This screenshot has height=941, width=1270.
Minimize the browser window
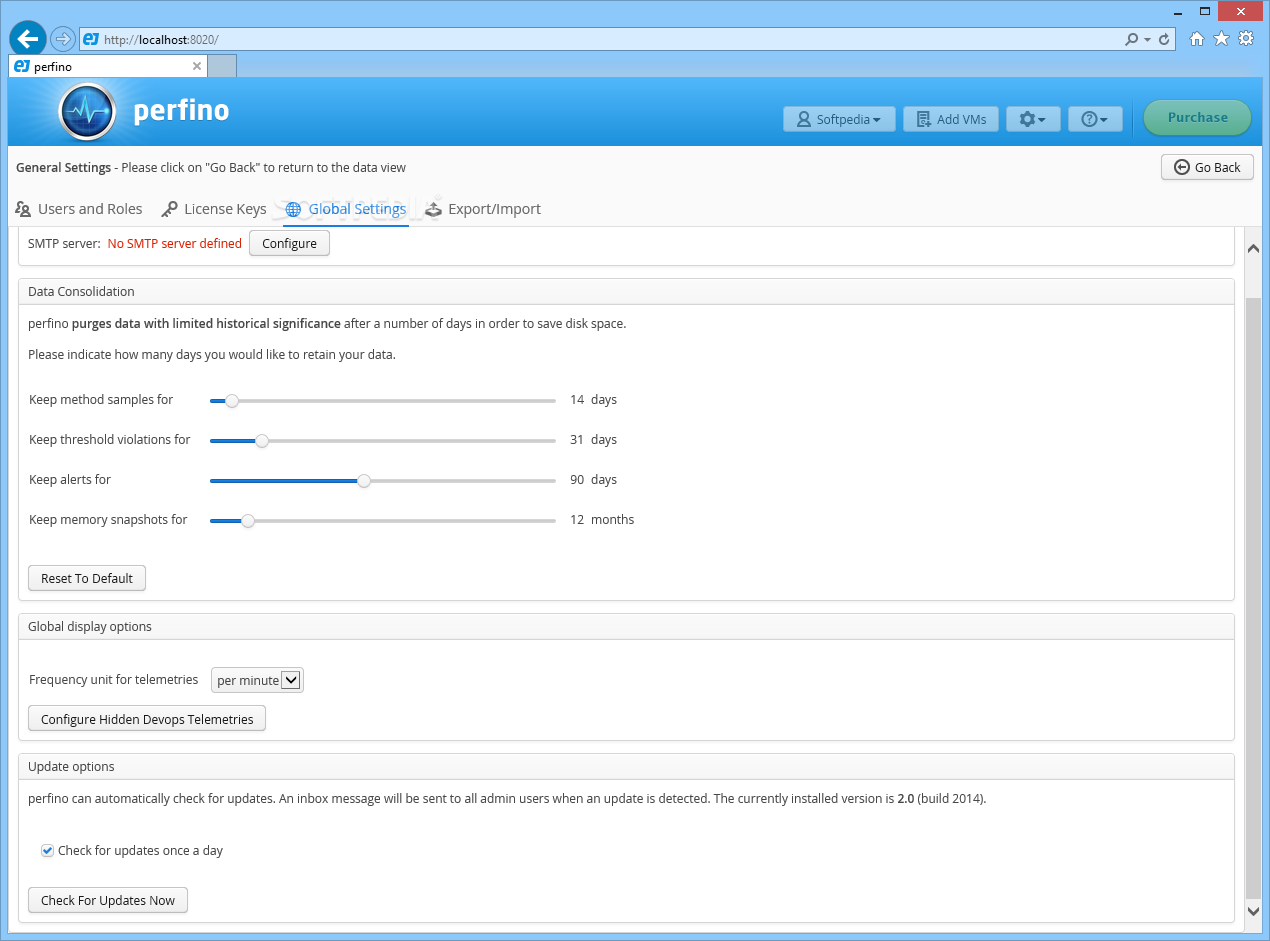pos(1178,11)
